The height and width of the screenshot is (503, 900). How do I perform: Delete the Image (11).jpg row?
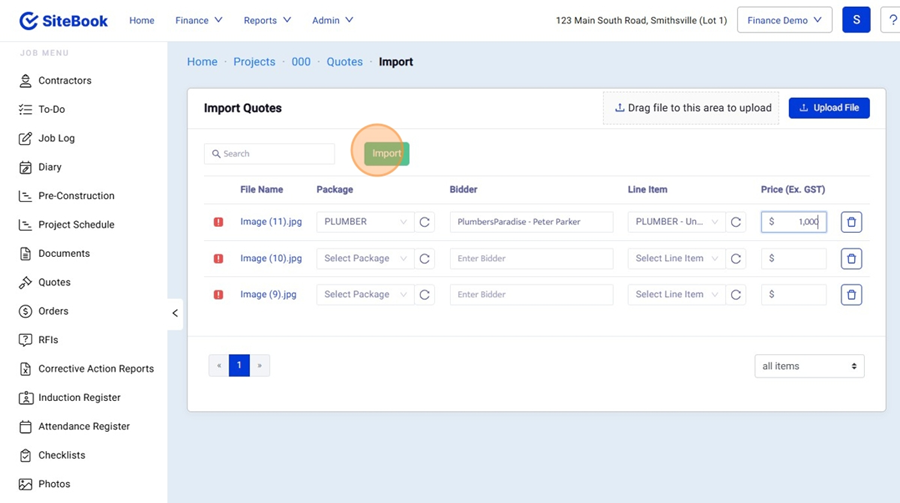[x=851, y=222]
